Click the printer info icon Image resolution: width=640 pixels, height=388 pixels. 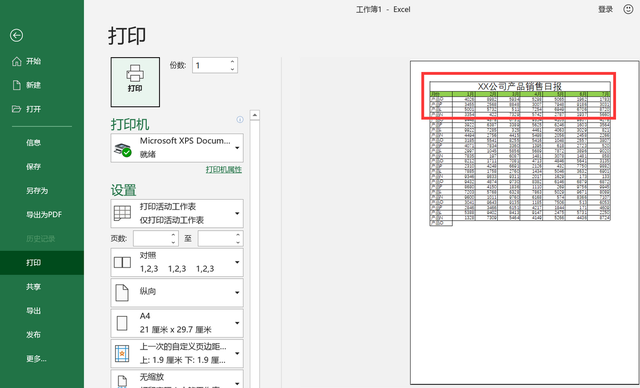click(240, 120)
